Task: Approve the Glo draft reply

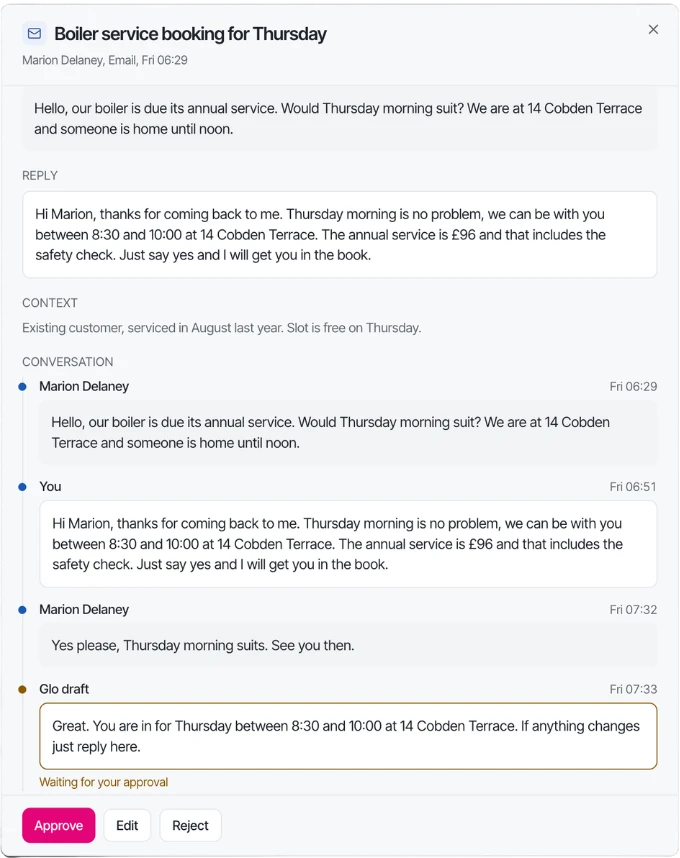Action: pos(59,825)
